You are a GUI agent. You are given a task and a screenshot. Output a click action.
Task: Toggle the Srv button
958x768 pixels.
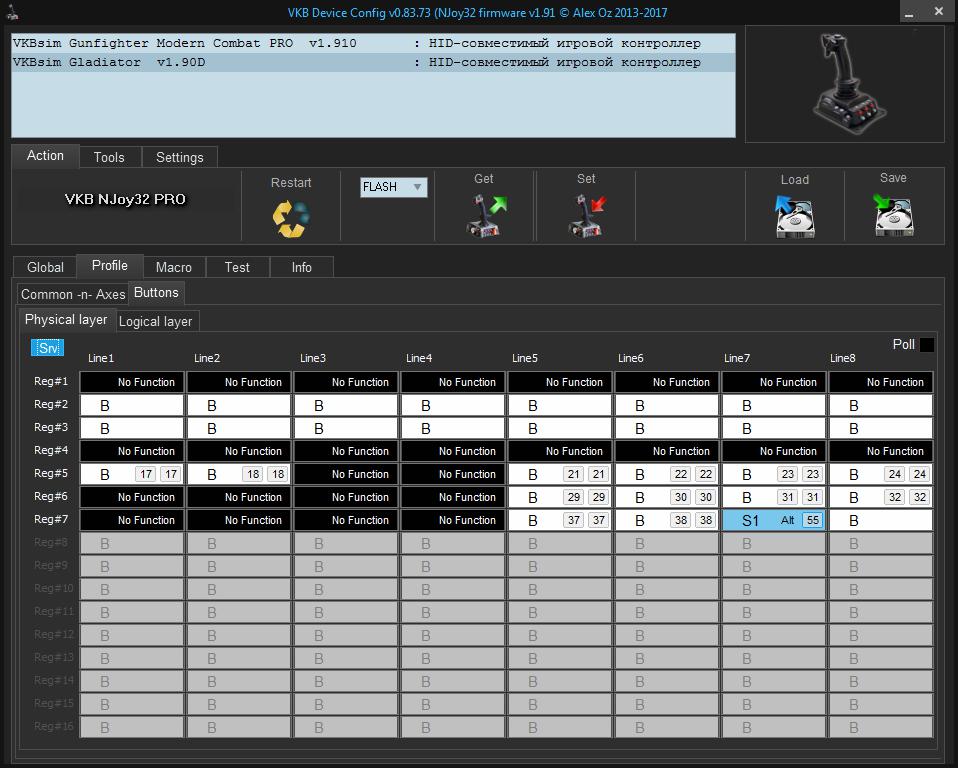(x=48, y=348)
